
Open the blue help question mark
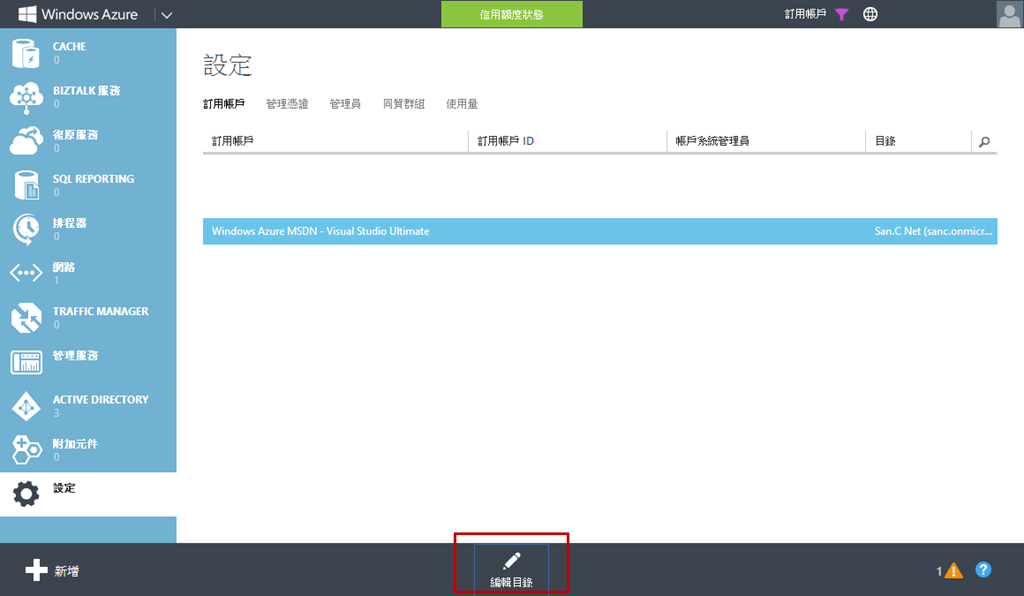coord(983,570)
